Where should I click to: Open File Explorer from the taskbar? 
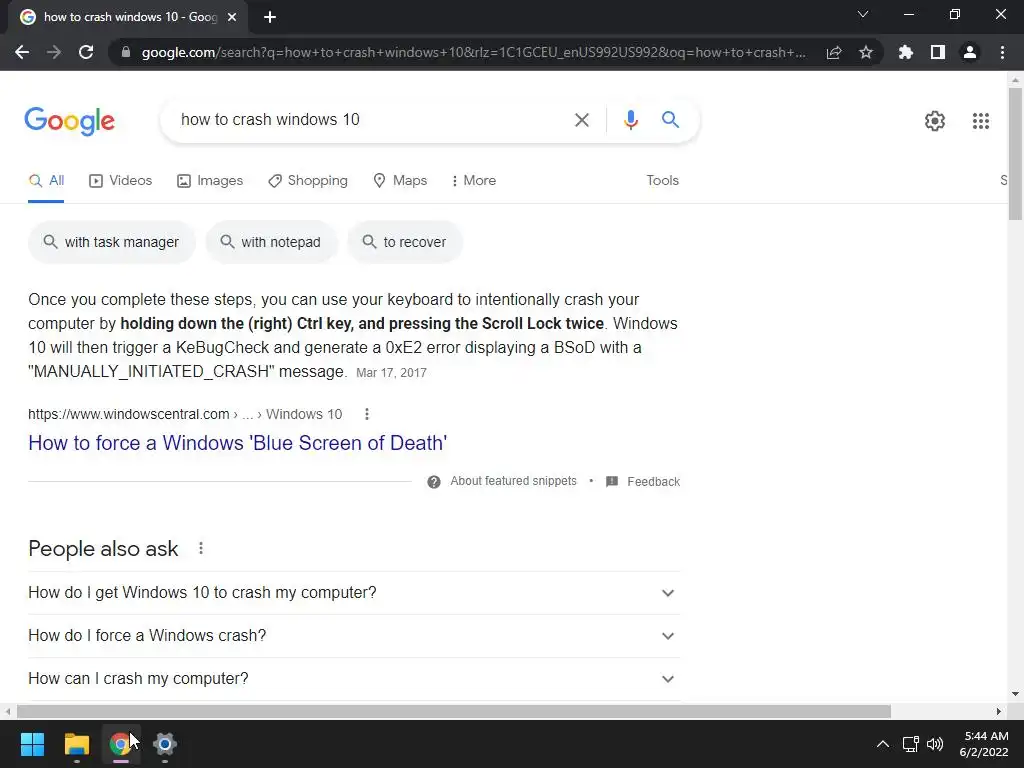coord(76,744)
